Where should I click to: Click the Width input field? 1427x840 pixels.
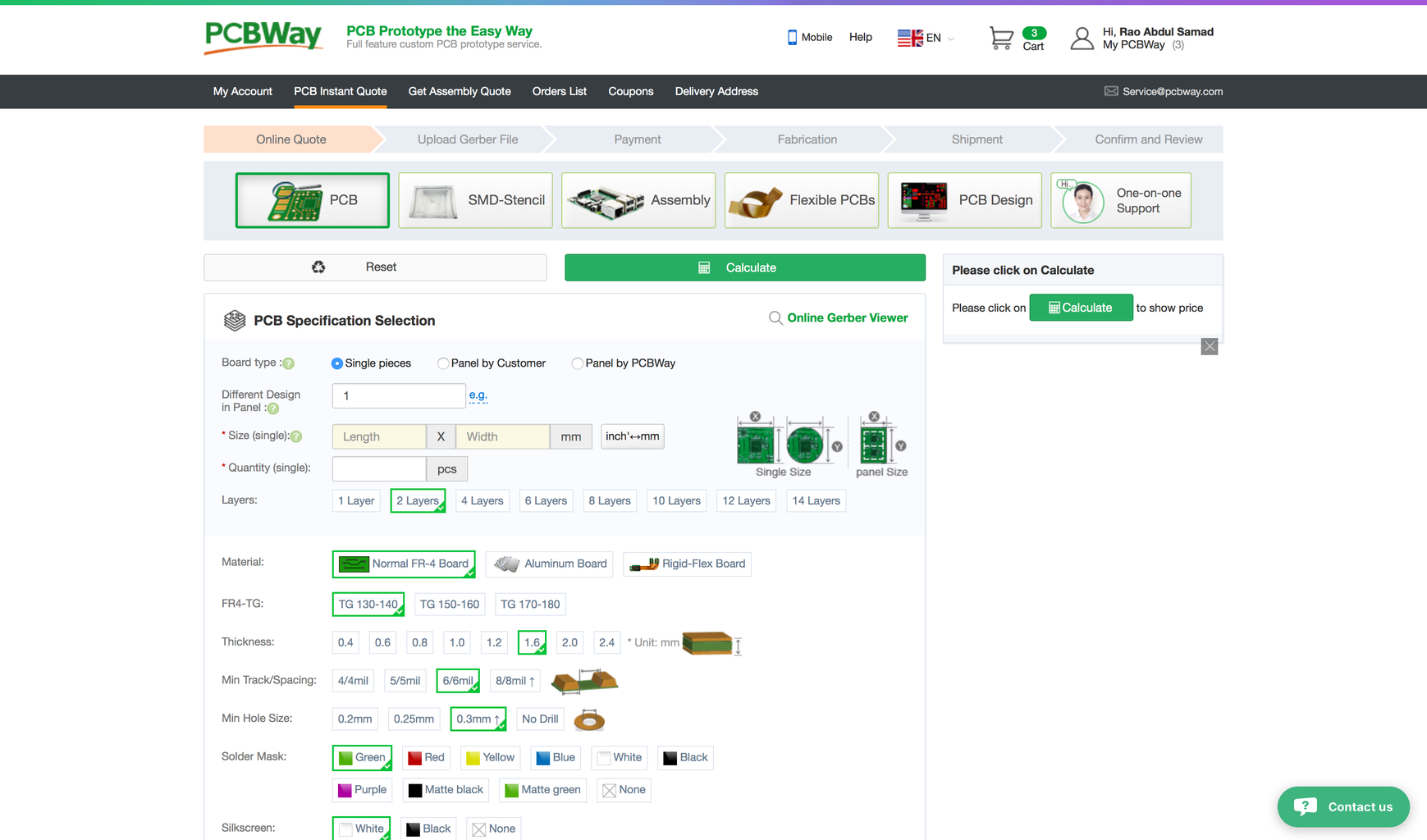pos(503,436)
